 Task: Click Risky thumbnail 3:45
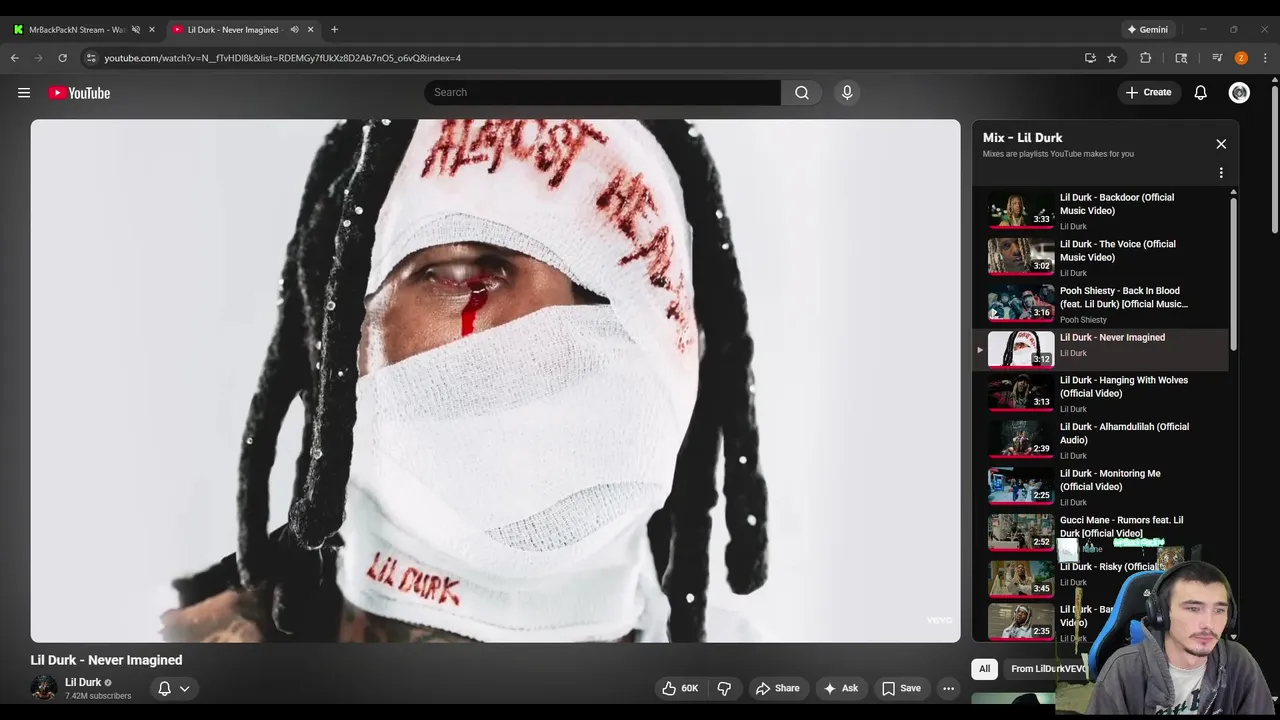(1021, 578)
